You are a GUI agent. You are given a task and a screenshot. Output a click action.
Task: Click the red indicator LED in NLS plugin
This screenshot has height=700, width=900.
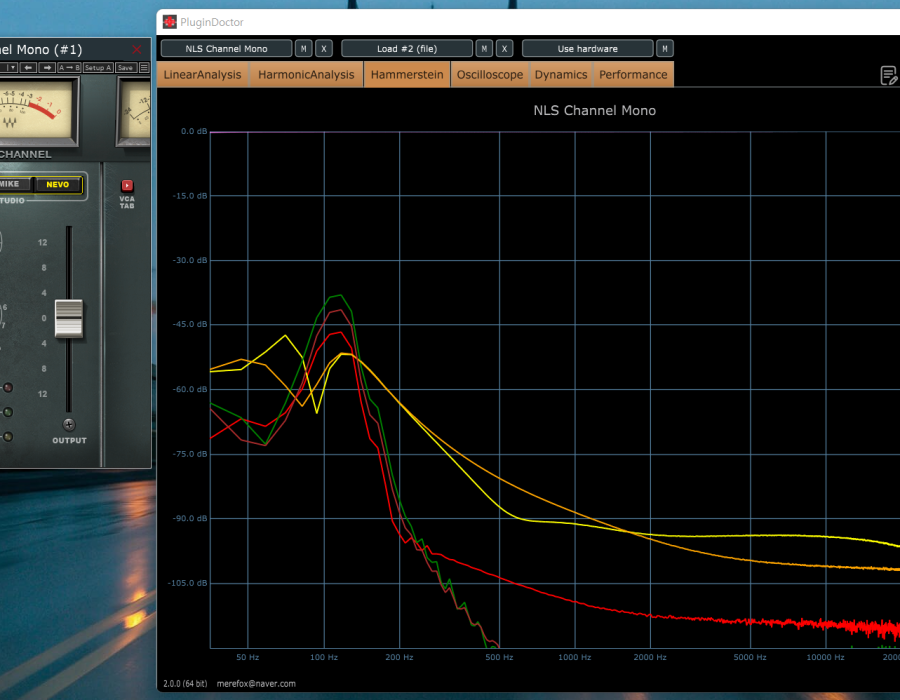[x=7, y=388]
